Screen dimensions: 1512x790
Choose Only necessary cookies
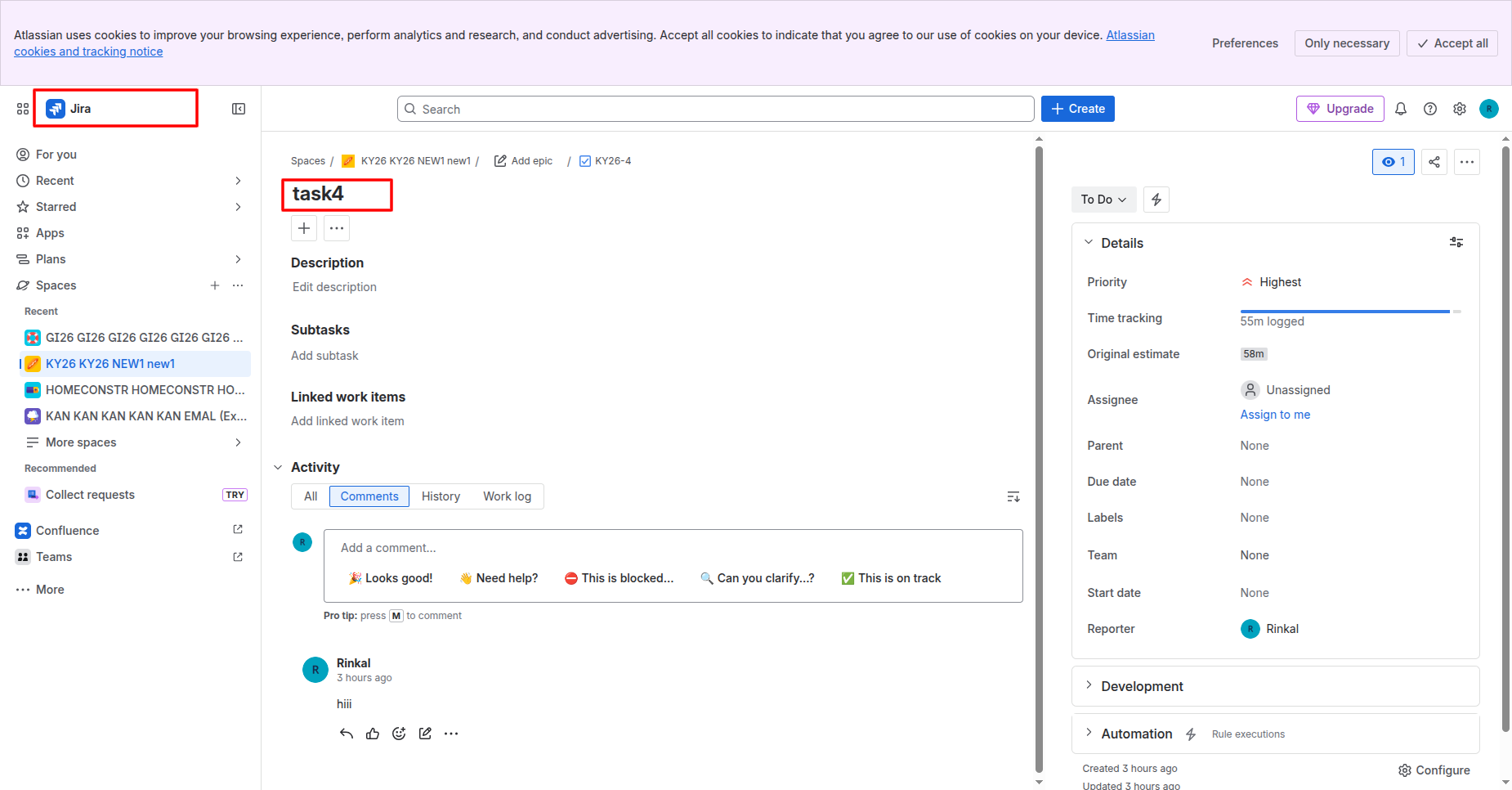pyautogui.click(x=1347, y=43)
